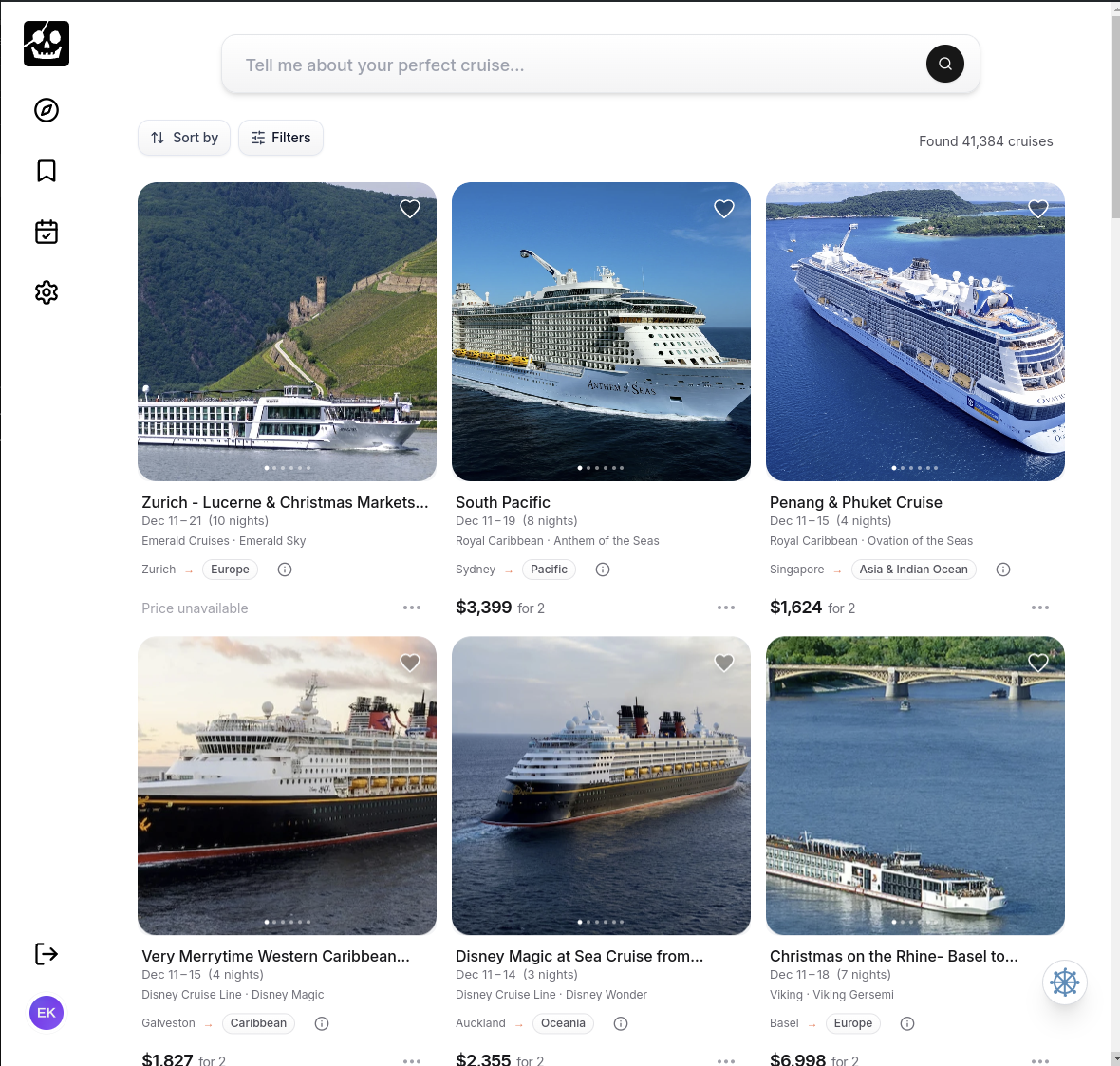Click the skull logo at the top left
The image size is (1120, 1066).
point(46,44)
